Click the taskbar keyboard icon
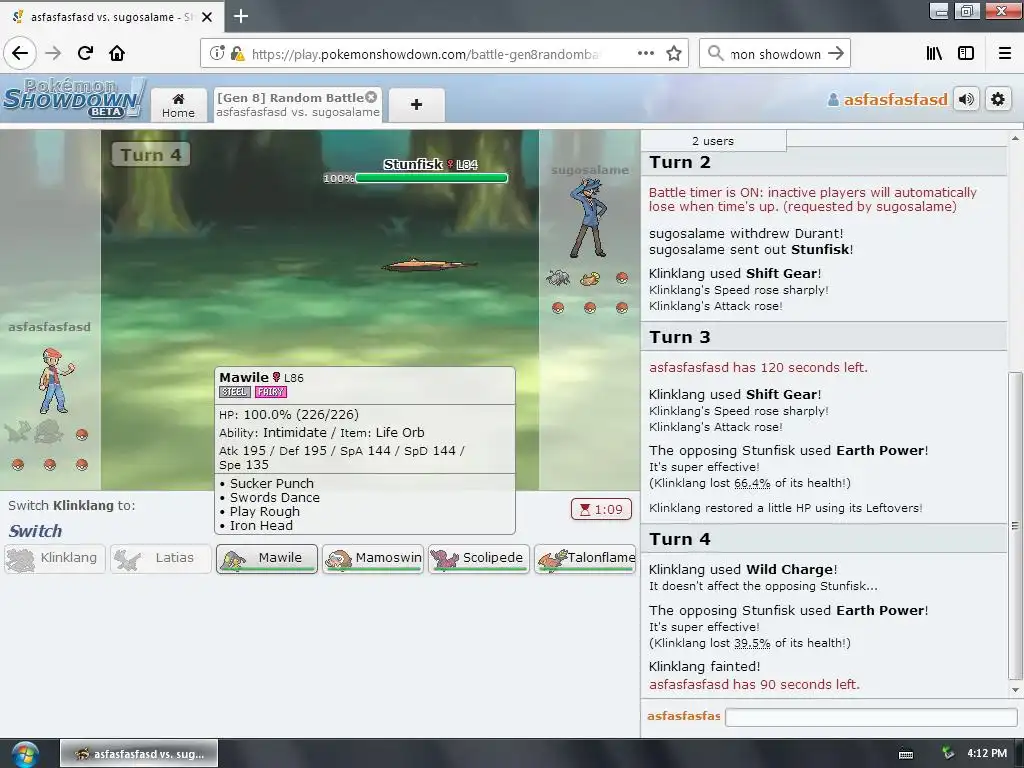The height and width of the screenshot is (768, 1024). [906, 754]
